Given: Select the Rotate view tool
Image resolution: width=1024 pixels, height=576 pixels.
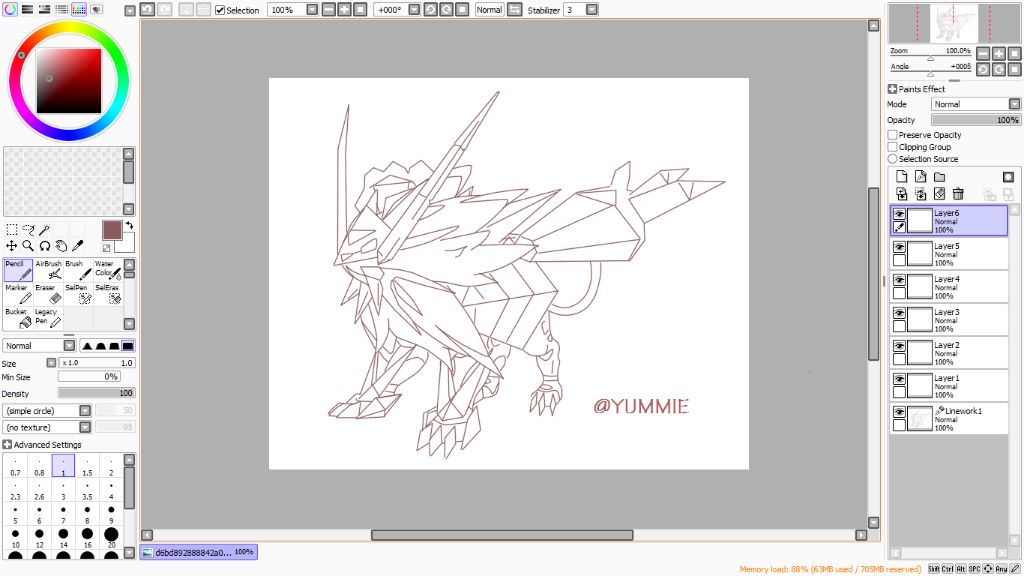Looking at the screenshot, I should [44, 246].
